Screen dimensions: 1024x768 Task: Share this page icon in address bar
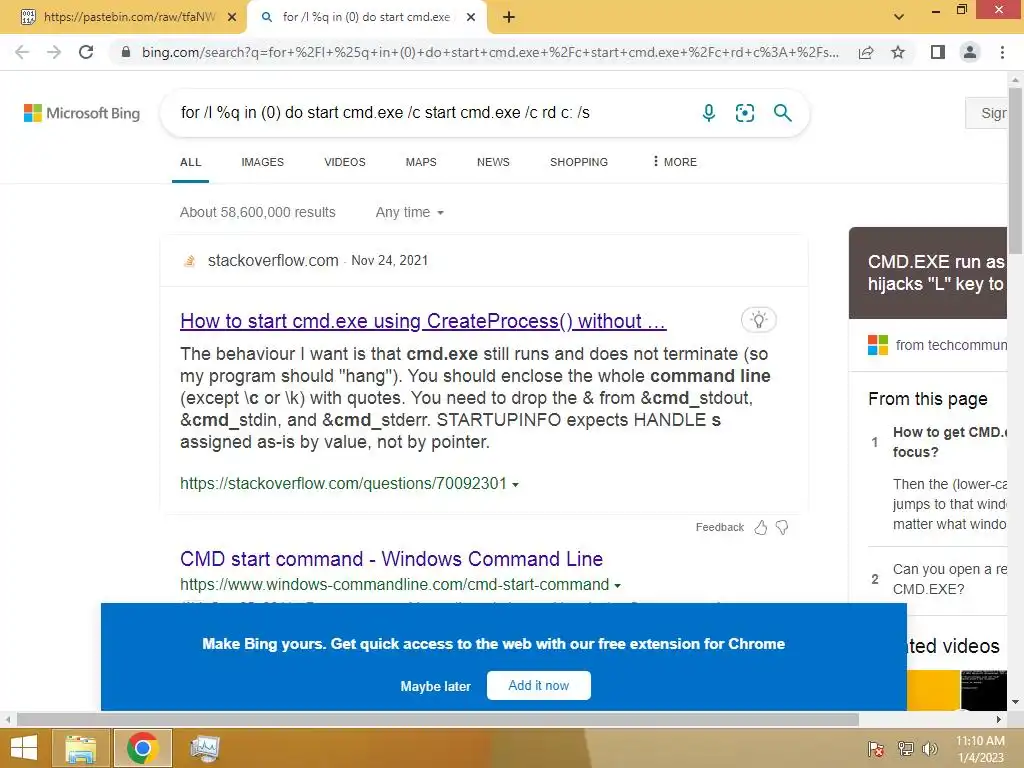click(x=866, y=52)
